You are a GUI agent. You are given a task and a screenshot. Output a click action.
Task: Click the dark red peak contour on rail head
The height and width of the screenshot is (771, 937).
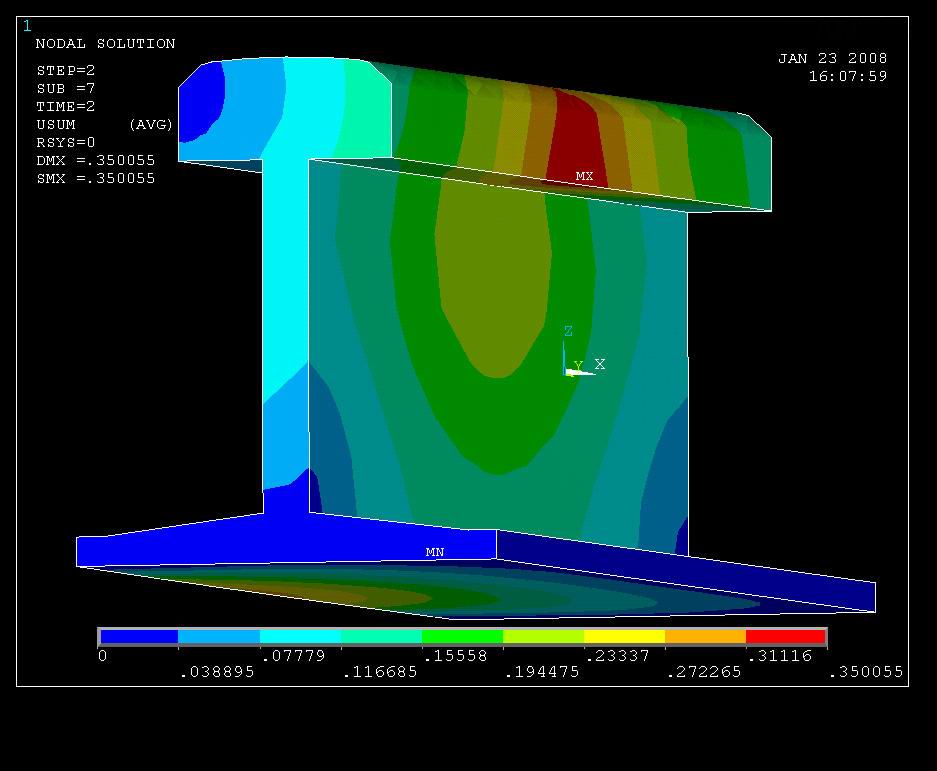pyautogui.click(x=575, y=139)
